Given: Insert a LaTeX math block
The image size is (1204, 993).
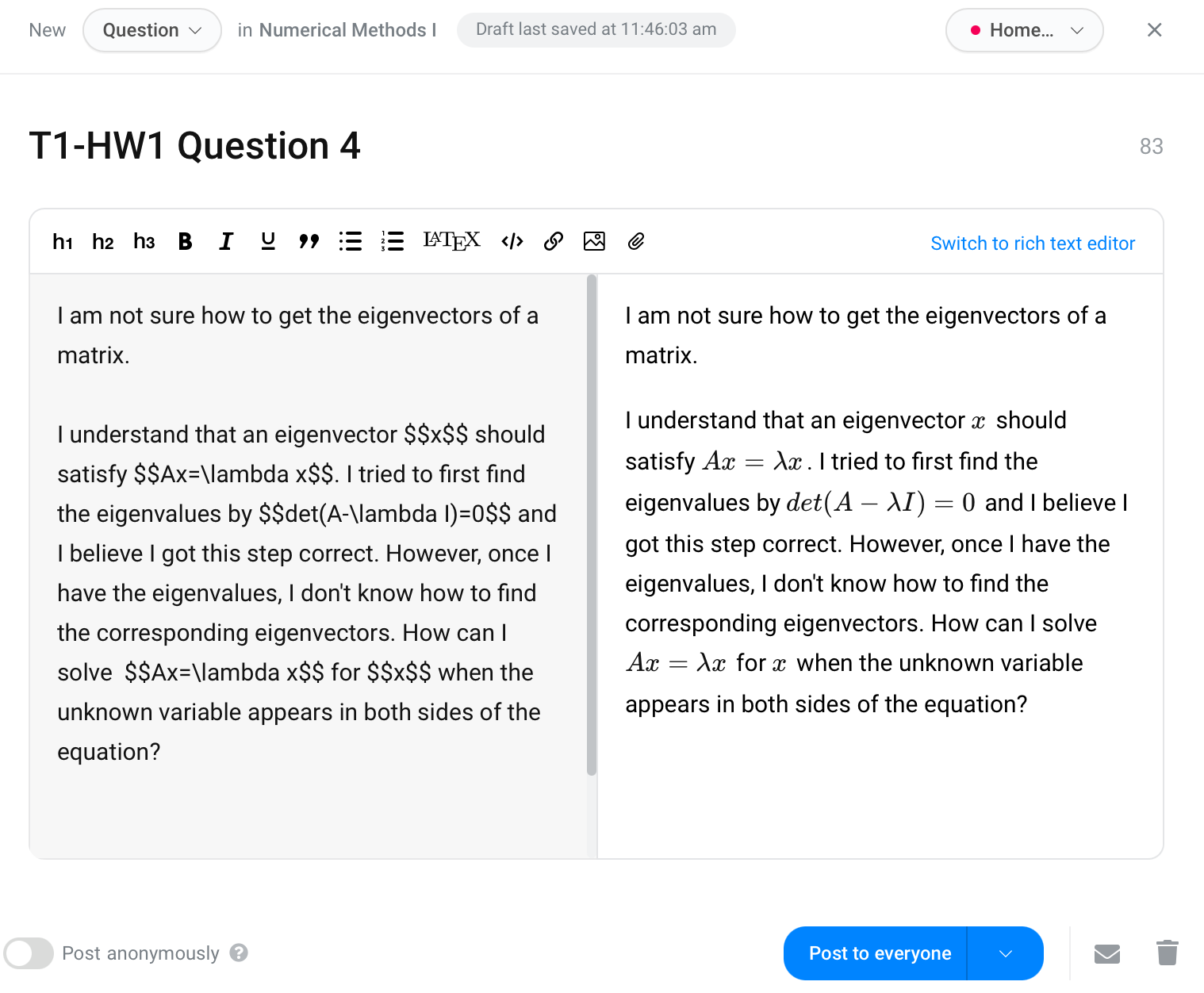Looking at the screenshot, I should (x=451, y=241).
